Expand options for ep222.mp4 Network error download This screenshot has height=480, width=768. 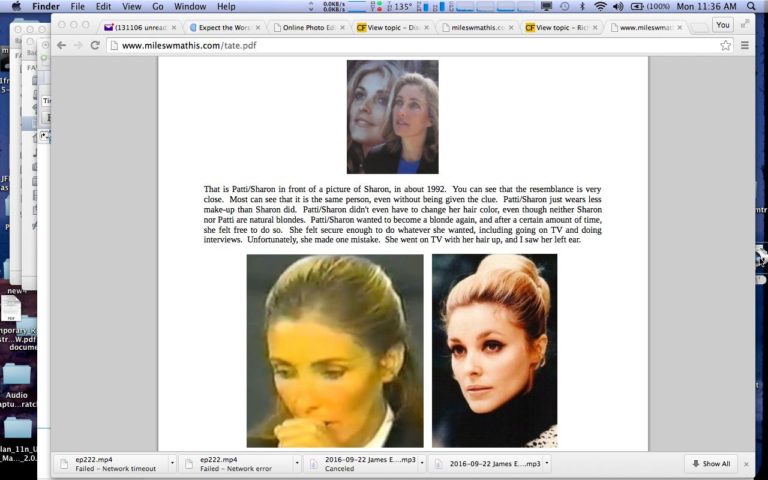coord(297,464)
